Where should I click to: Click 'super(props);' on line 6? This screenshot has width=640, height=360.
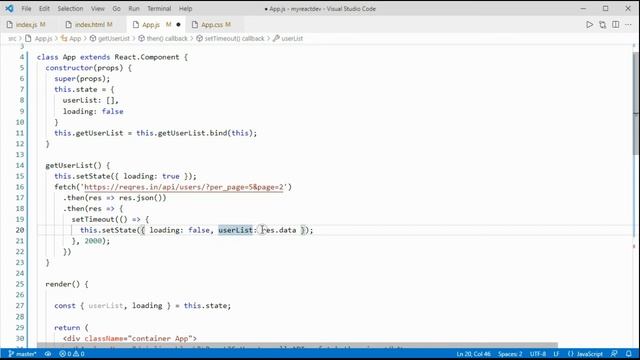tap(82, 79)
